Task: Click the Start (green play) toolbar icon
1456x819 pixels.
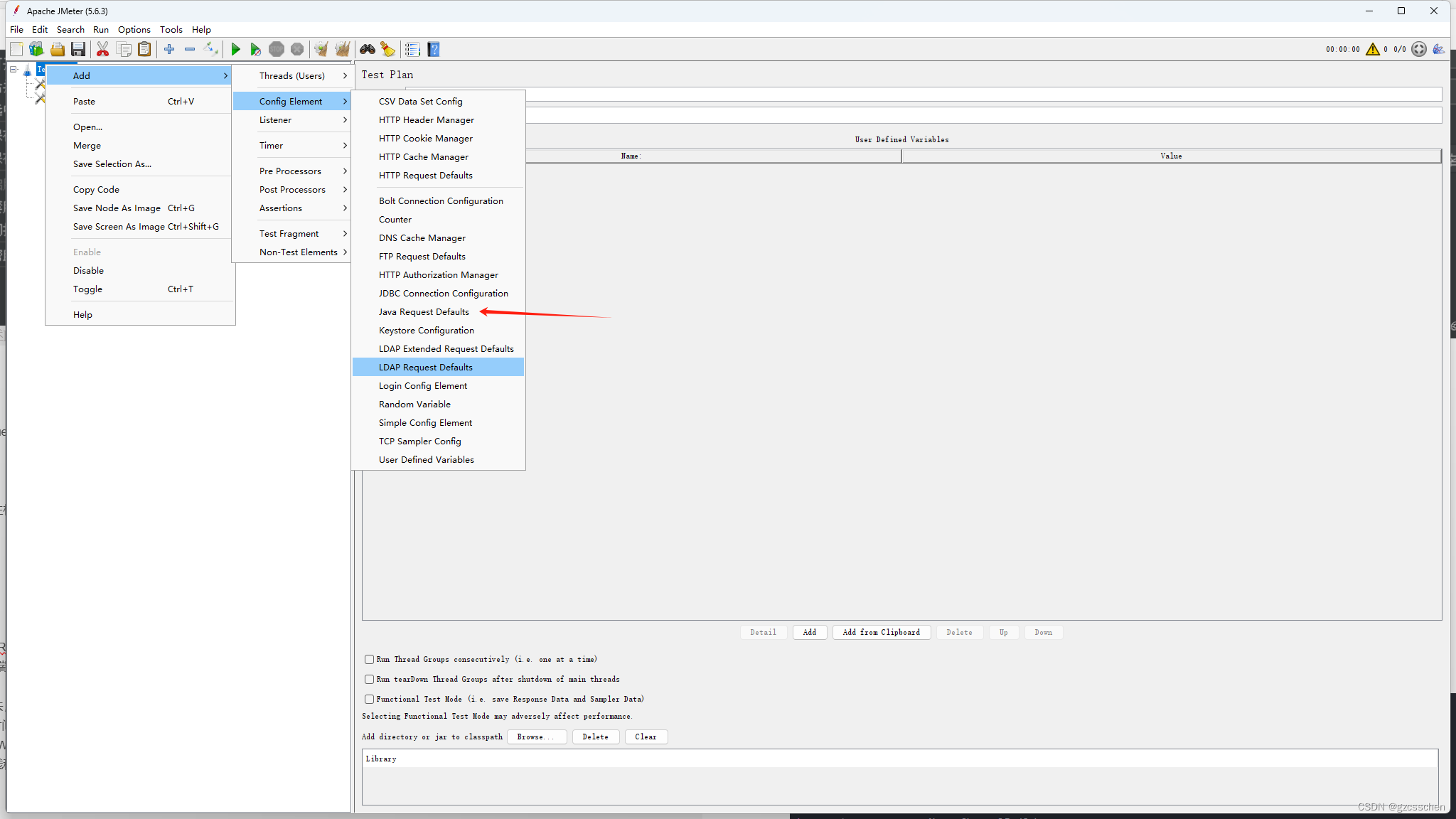Action: pos(235,49)
